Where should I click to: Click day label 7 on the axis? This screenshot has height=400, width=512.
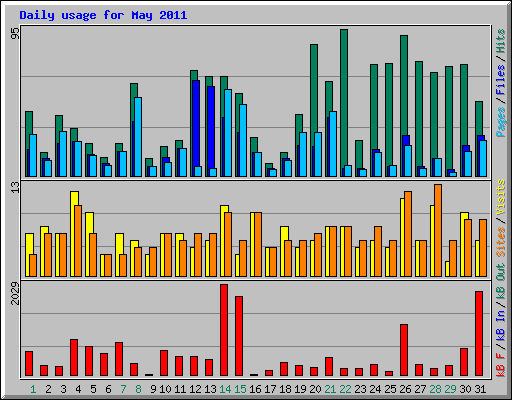pos(123,389)
